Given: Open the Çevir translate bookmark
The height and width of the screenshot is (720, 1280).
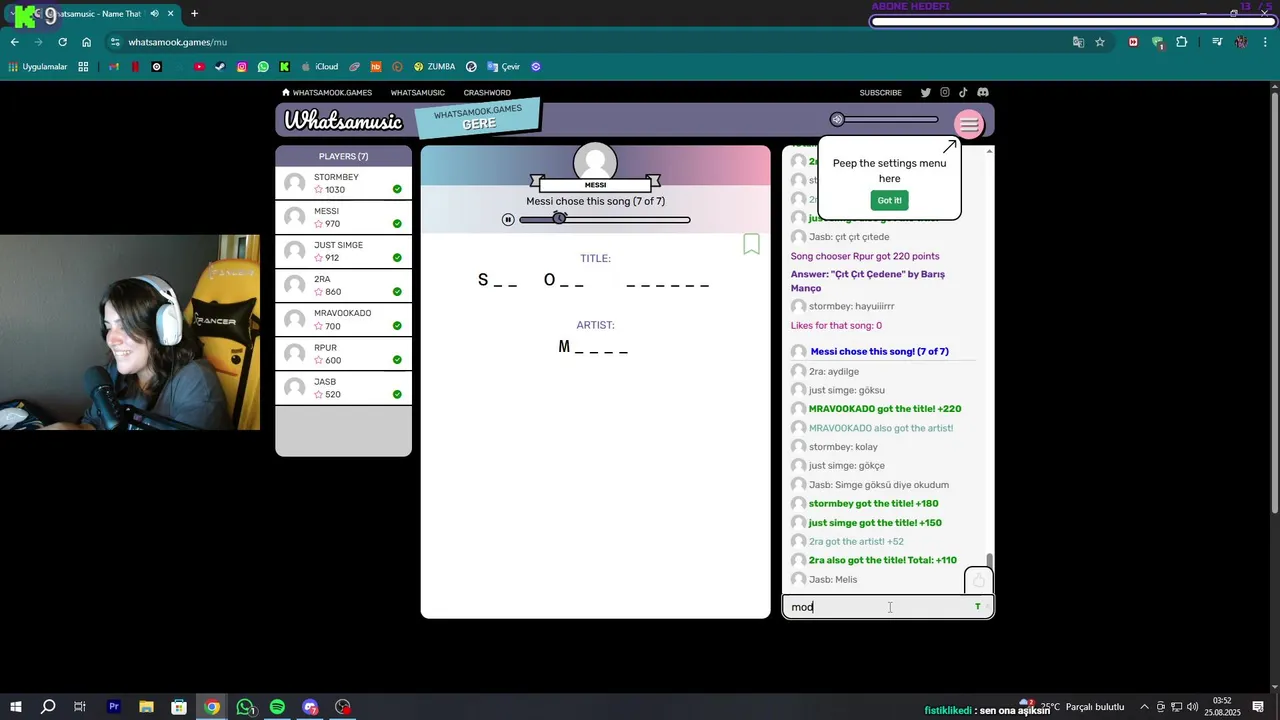Looking at the screenshot, I should [x=503, y=67].
